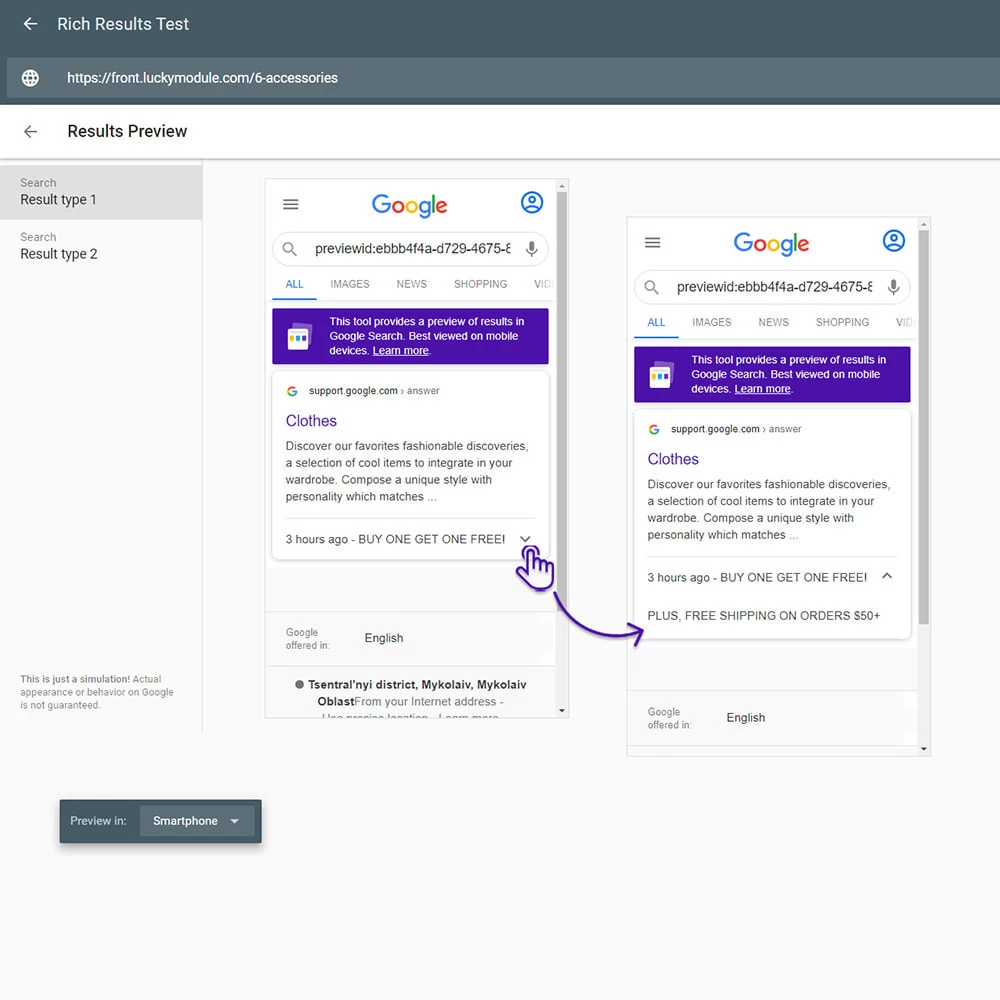Click 'PLUS, FREE SHIPPING ON ORDERS $50+' text
Screen dimensions: 1000x1000
point(763,615)
